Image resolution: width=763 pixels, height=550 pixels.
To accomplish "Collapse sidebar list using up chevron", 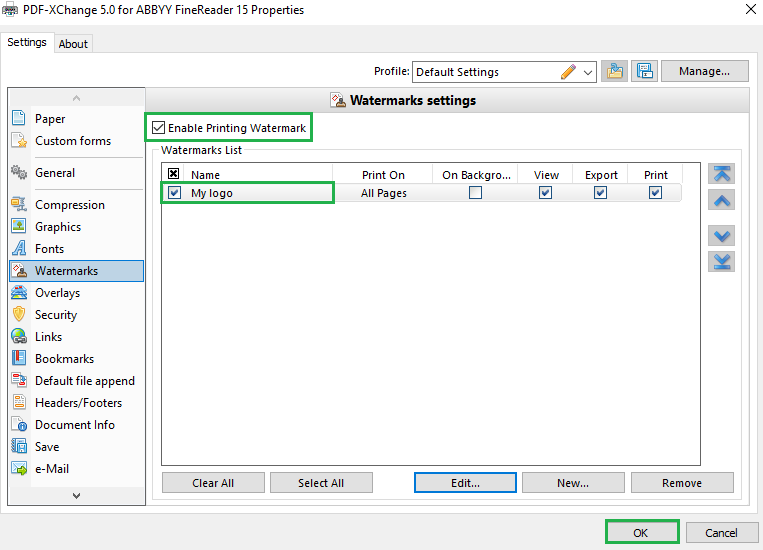I will 76,98.
